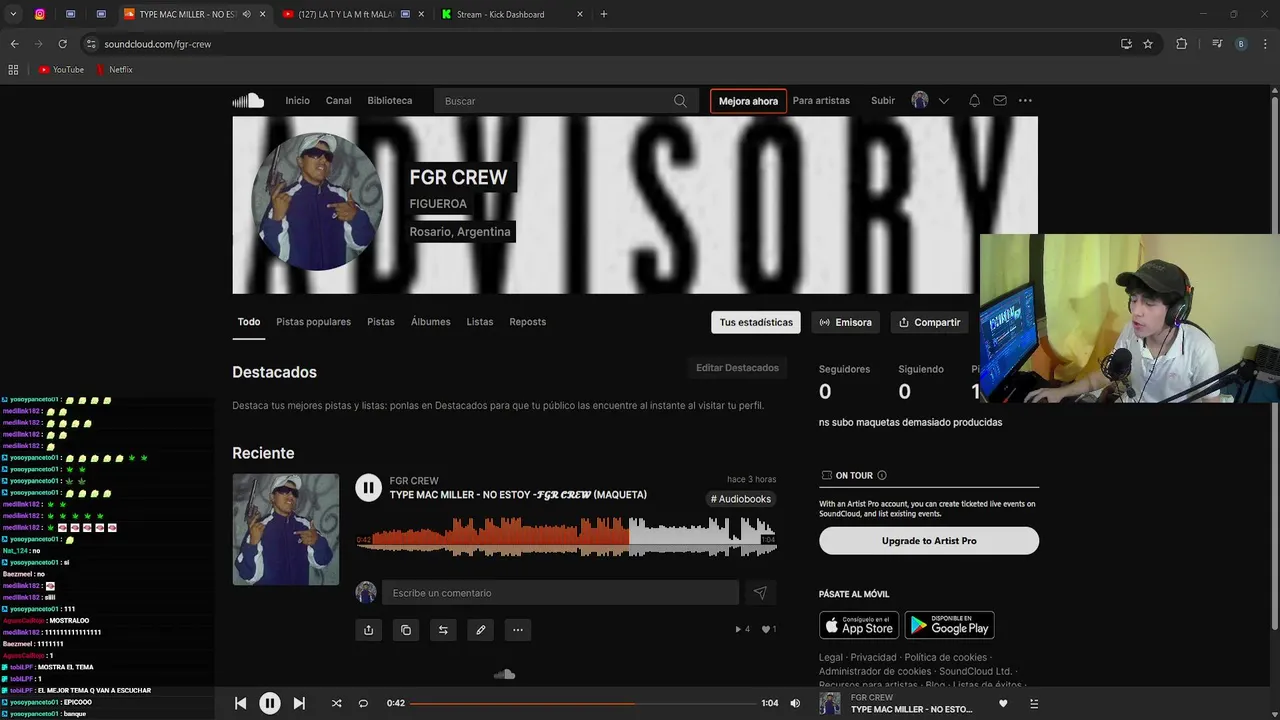Open the FGR CREW profile avatar
Image resolution: width=1280 pixels, height=720 pixels.
(317, 202)
